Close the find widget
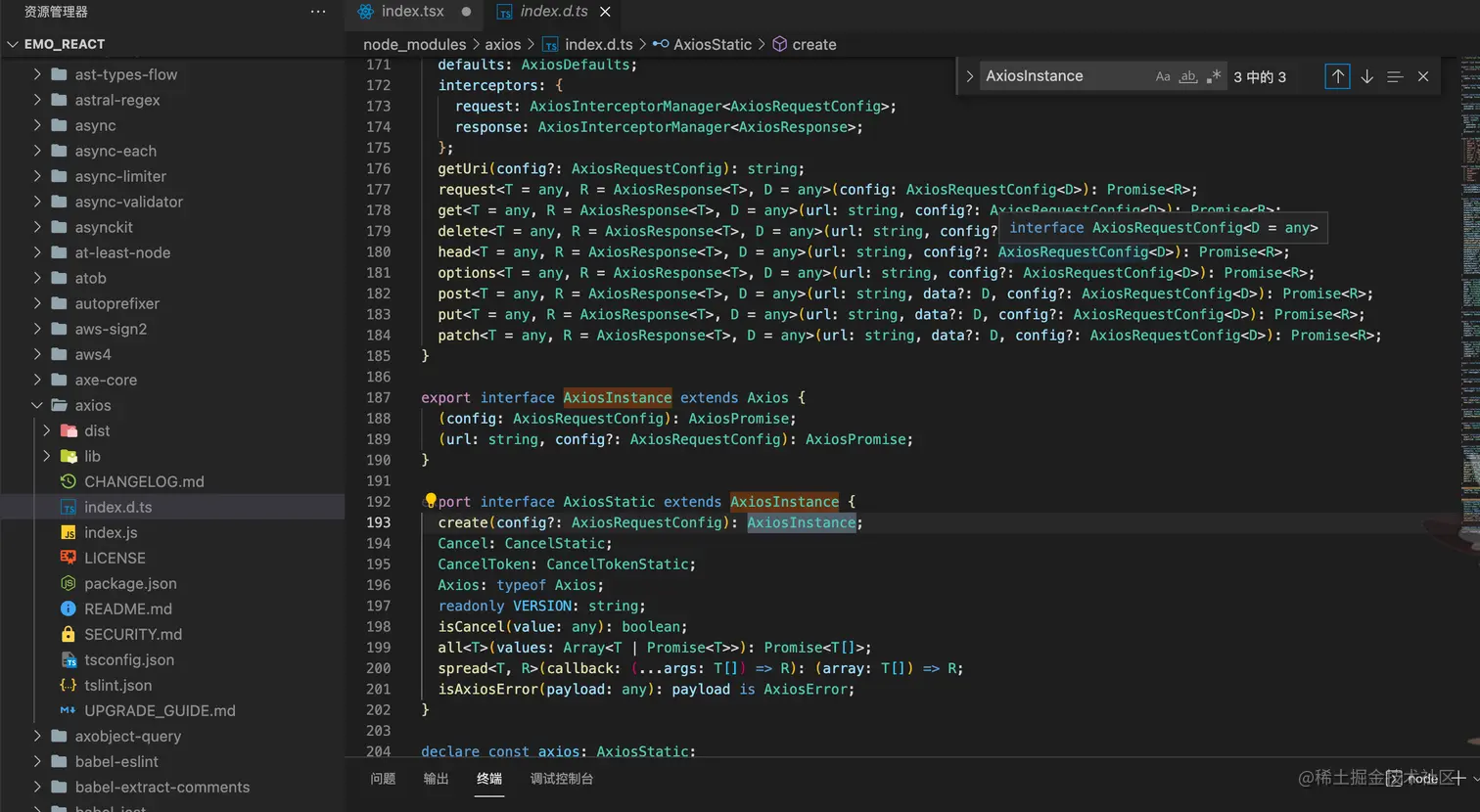This screenshot has height=812, width=1480. [1423, 76]
